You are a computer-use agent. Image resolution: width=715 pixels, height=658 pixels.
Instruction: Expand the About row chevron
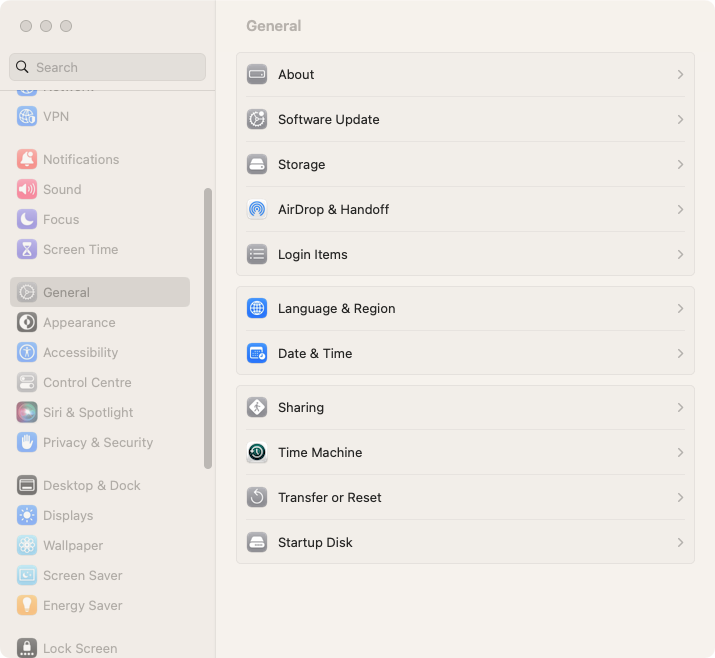click(x=680, y=74)
